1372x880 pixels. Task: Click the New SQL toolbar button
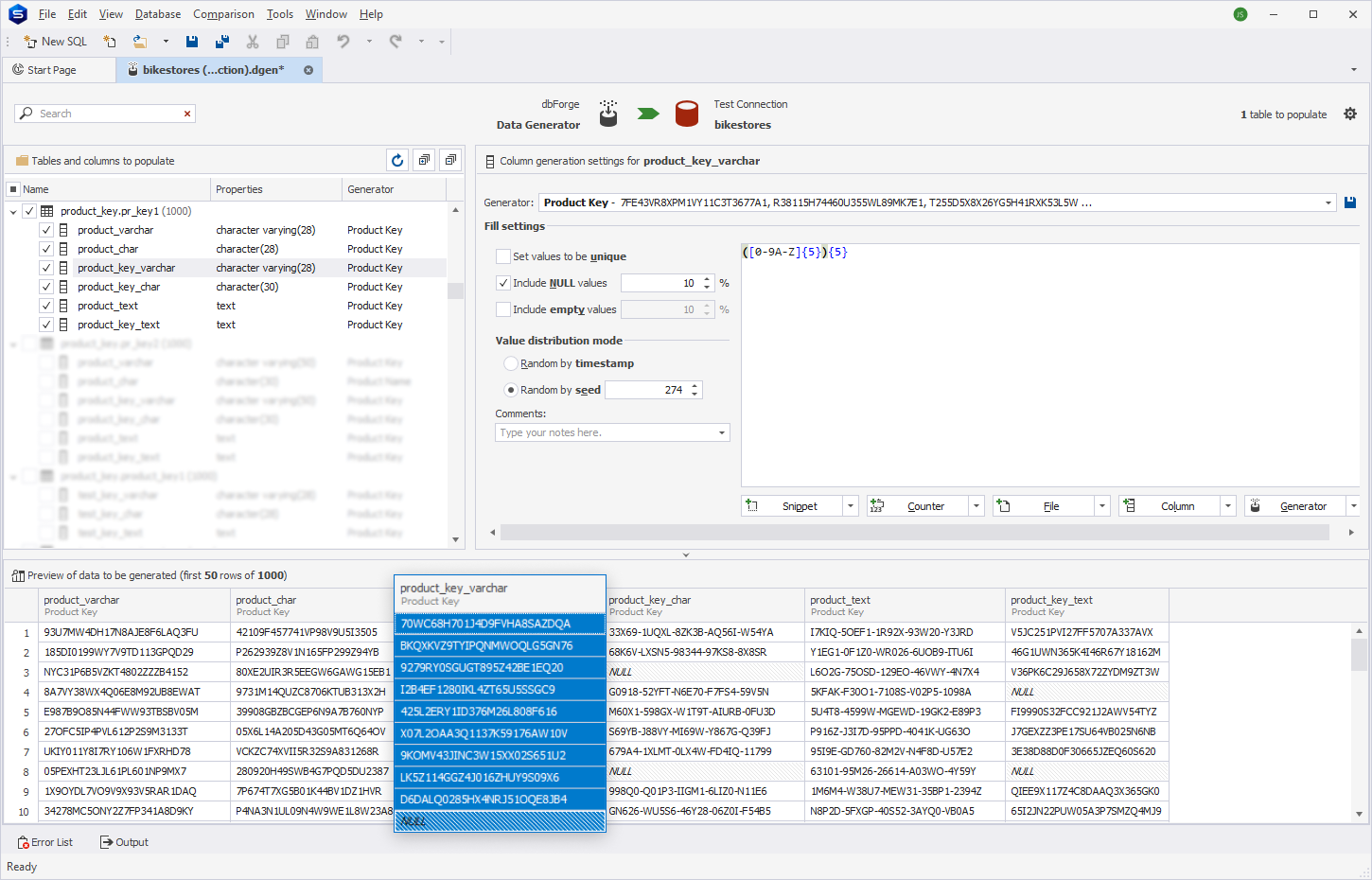pyautogui.click(x=55, y=42)
